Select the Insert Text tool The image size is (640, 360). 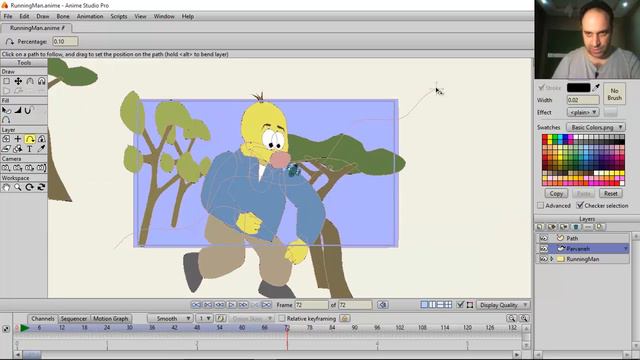(30, 149)
